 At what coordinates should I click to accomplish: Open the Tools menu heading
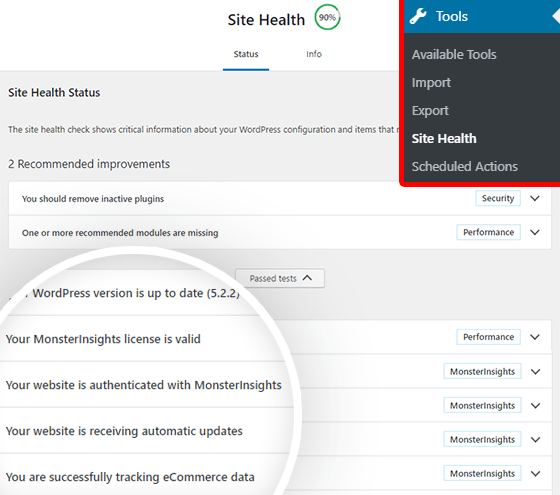point(482,16)
